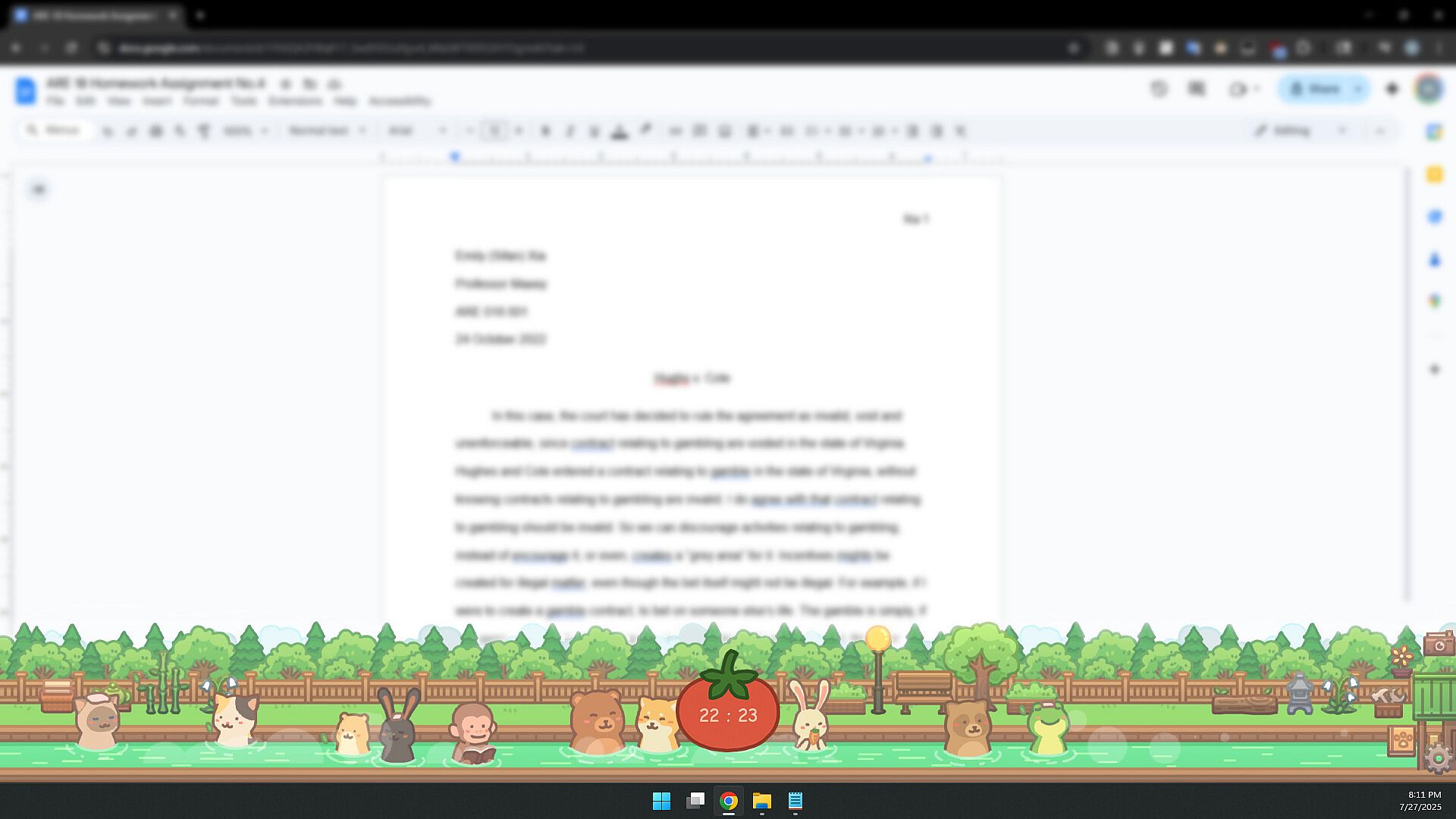This screenshot has height=819, width=1456.
Task: Open the taskbar clock showing 8:11 PM
Action: click(1420, 801)
